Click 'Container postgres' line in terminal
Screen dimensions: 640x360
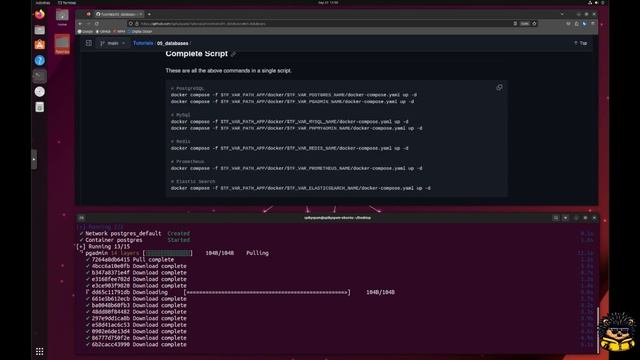click(135, 240)
